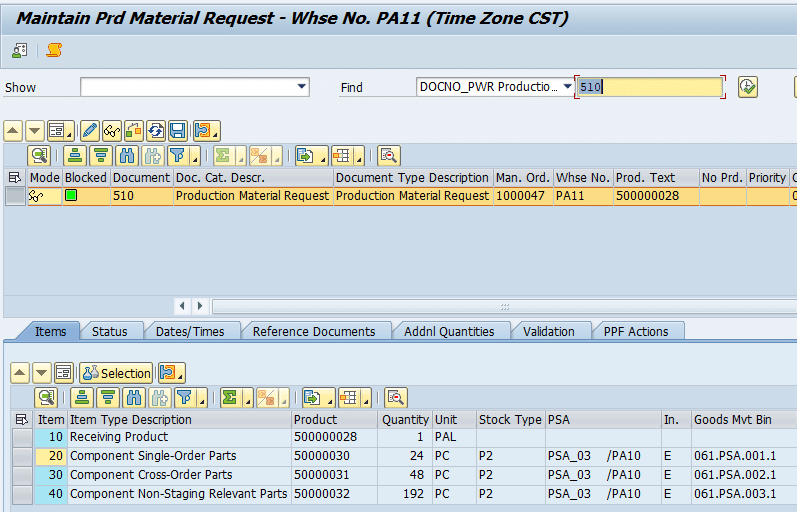Switch to the Reference Documents tab
This screenshot has width=797, height=512.
[313, 331]
